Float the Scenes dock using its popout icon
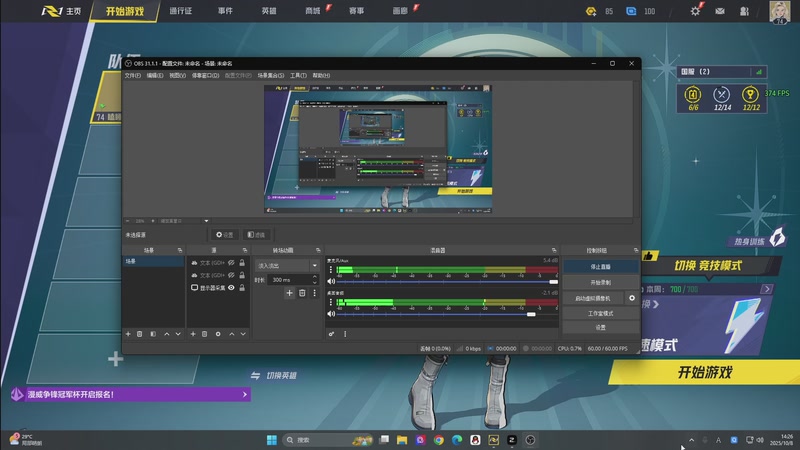 click(x=180, y=250)
